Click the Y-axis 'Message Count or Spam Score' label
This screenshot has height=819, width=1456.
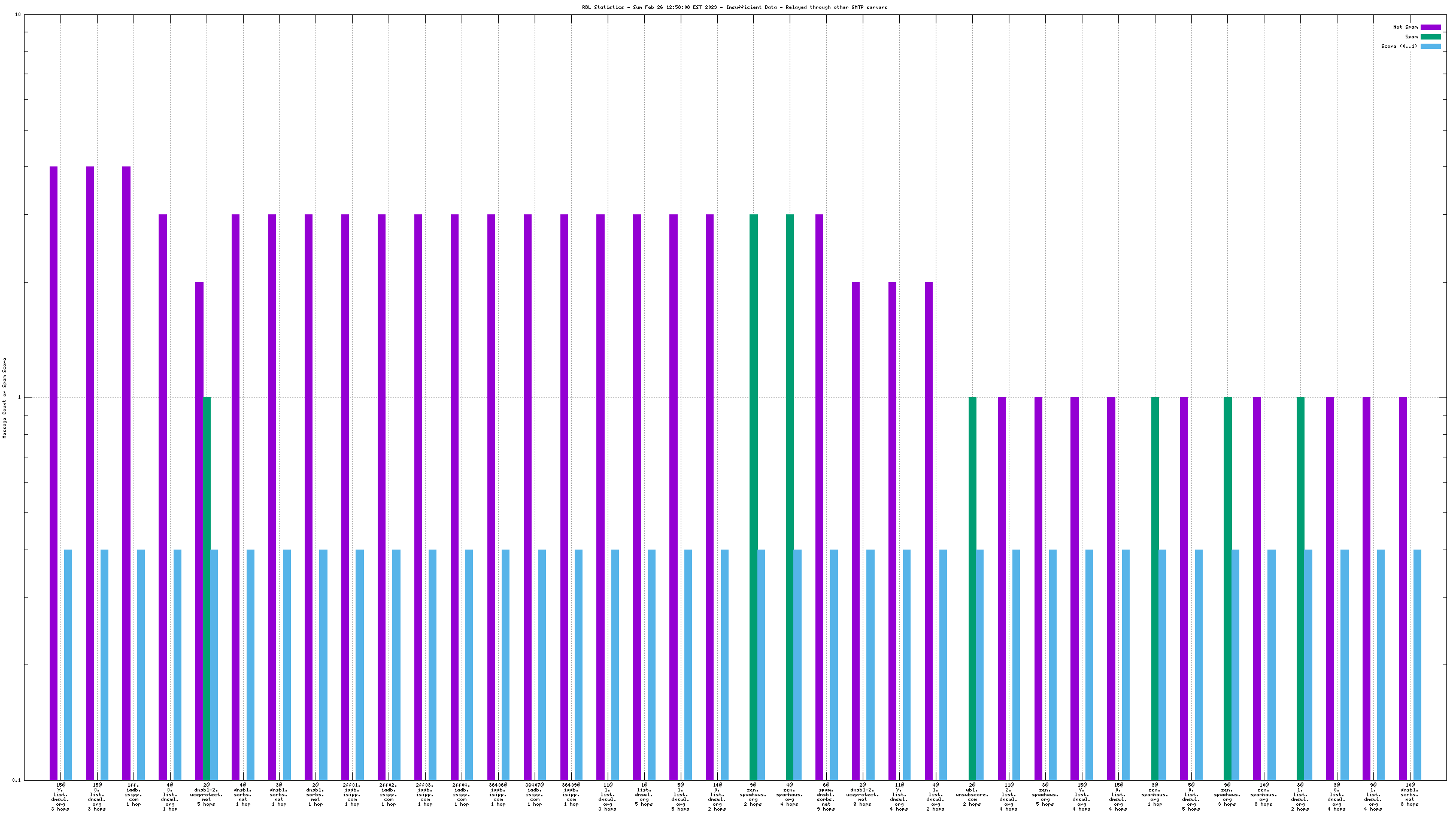coord(5,398)
